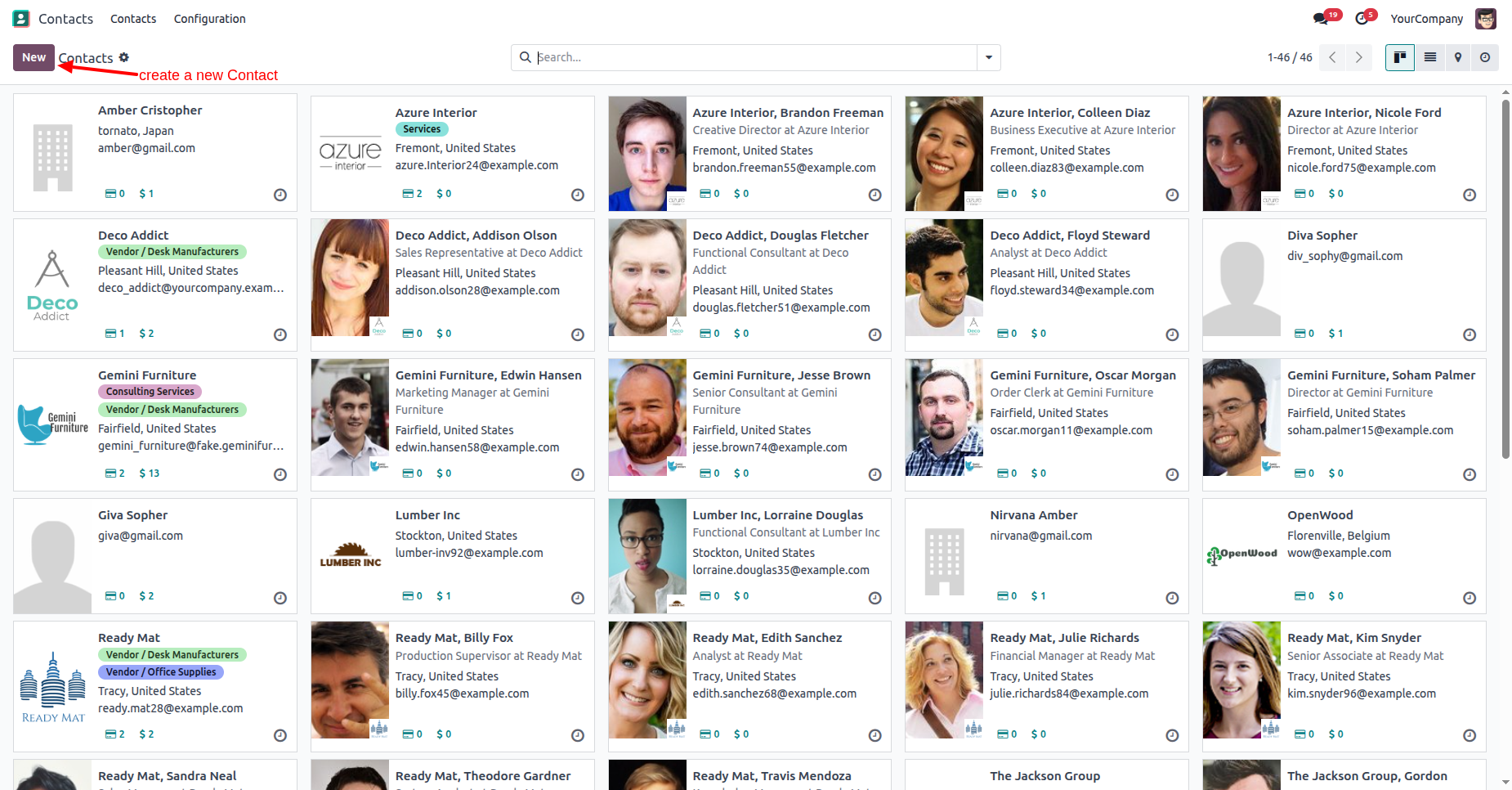Click Colleen Diaz's profile photo

944,154
